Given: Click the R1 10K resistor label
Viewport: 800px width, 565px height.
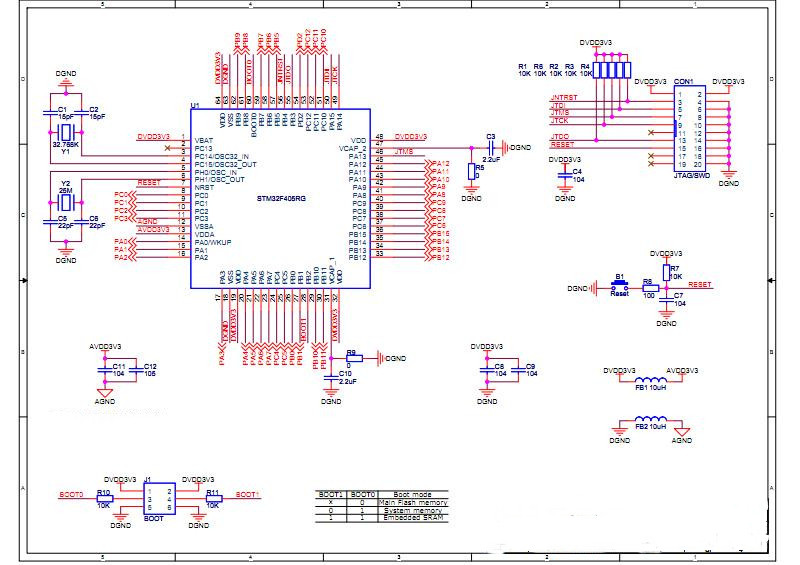Looking at the screenshot, I should point(524,70).
